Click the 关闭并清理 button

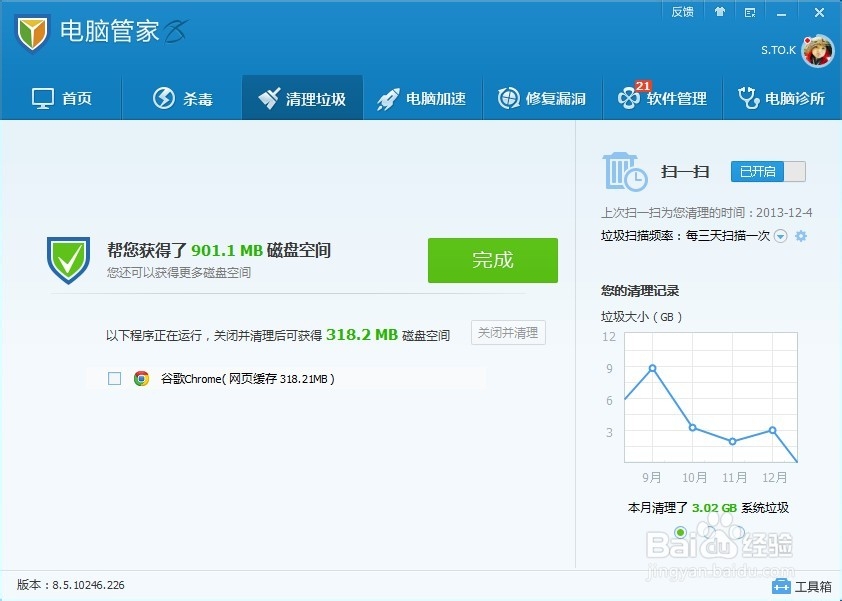pyautogui.click(x=508, y=334)
